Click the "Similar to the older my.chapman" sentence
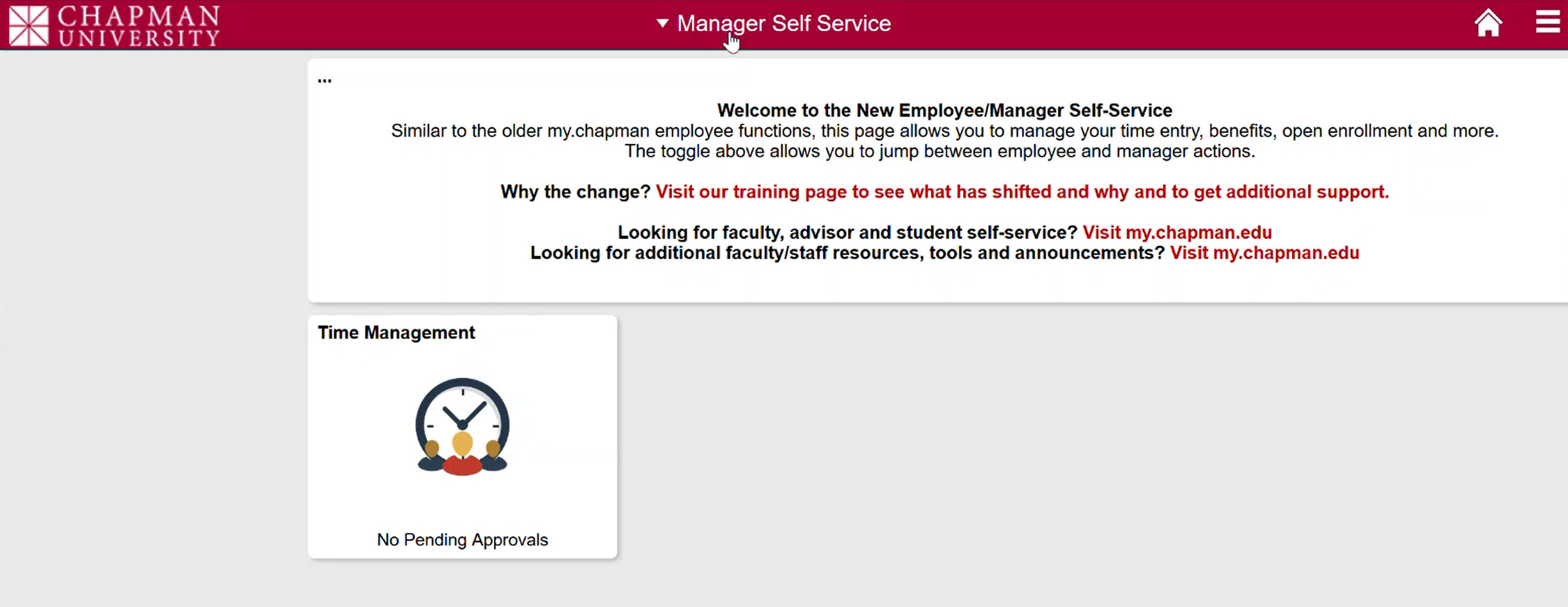1568x607 pixels. (944, 131)
